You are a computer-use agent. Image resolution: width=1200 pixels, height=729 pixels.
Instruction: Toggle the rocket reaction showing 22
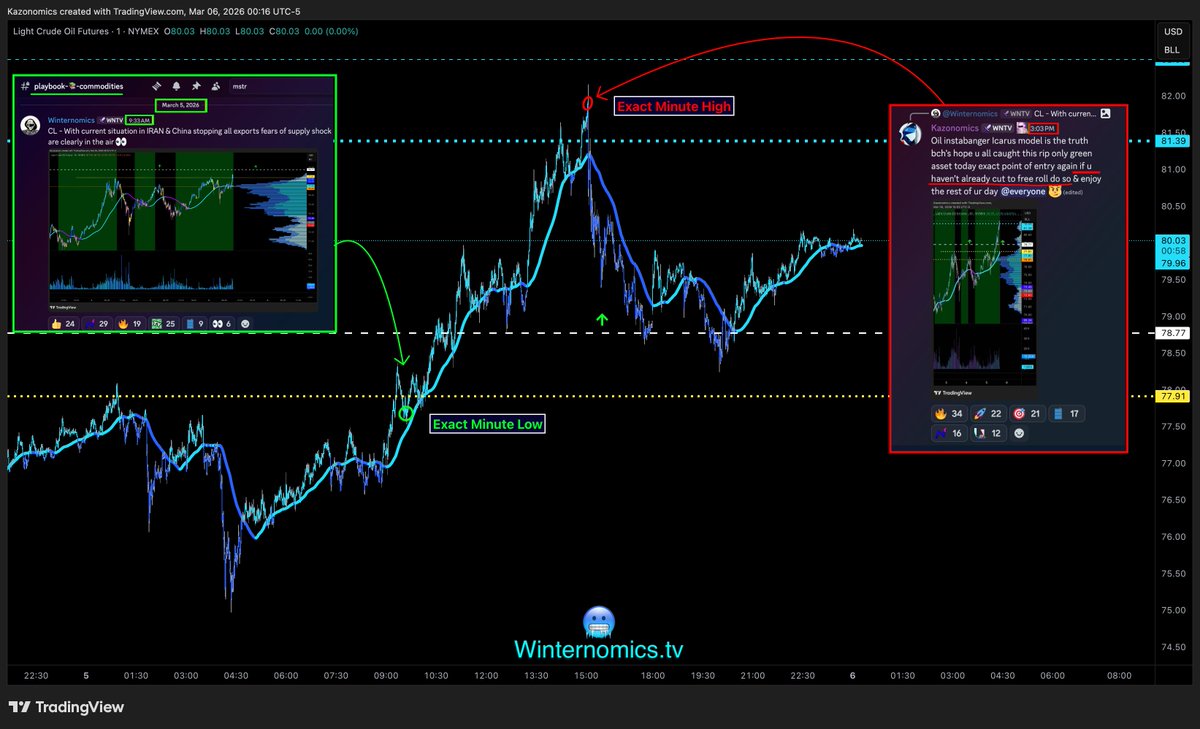(x=988, y=413)
